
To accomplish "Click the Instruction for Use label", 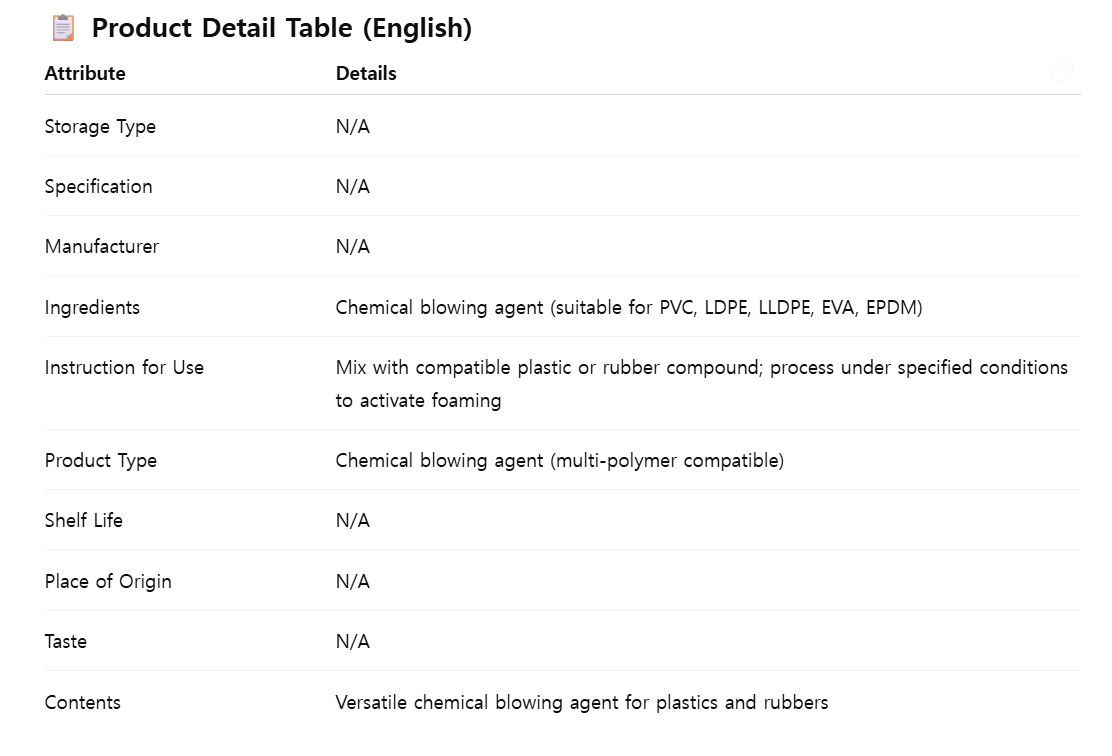I will [124, 367].
